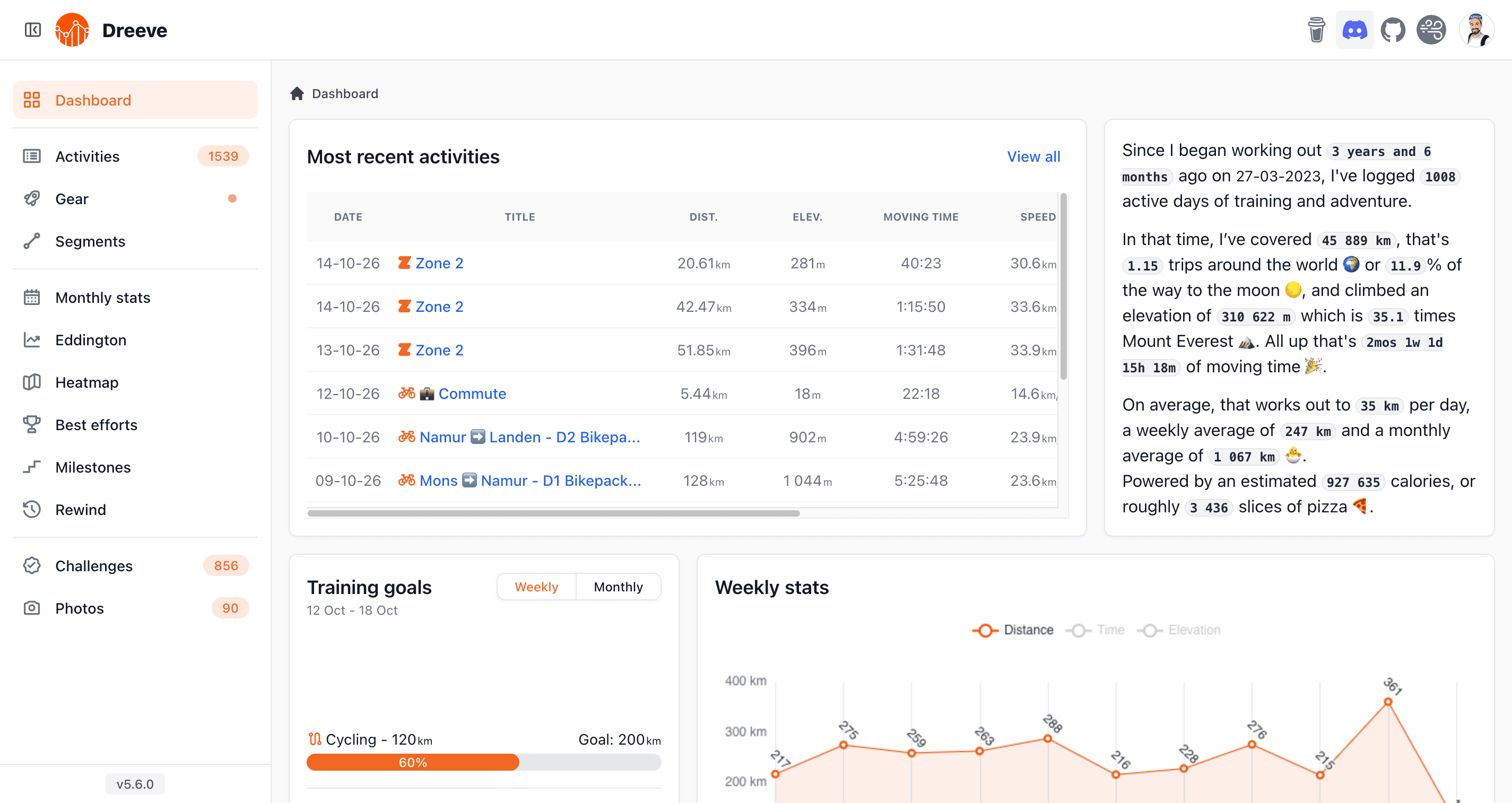
Task: Open the Namur to Landen D2 activity
Action: [x=529, y=437]
